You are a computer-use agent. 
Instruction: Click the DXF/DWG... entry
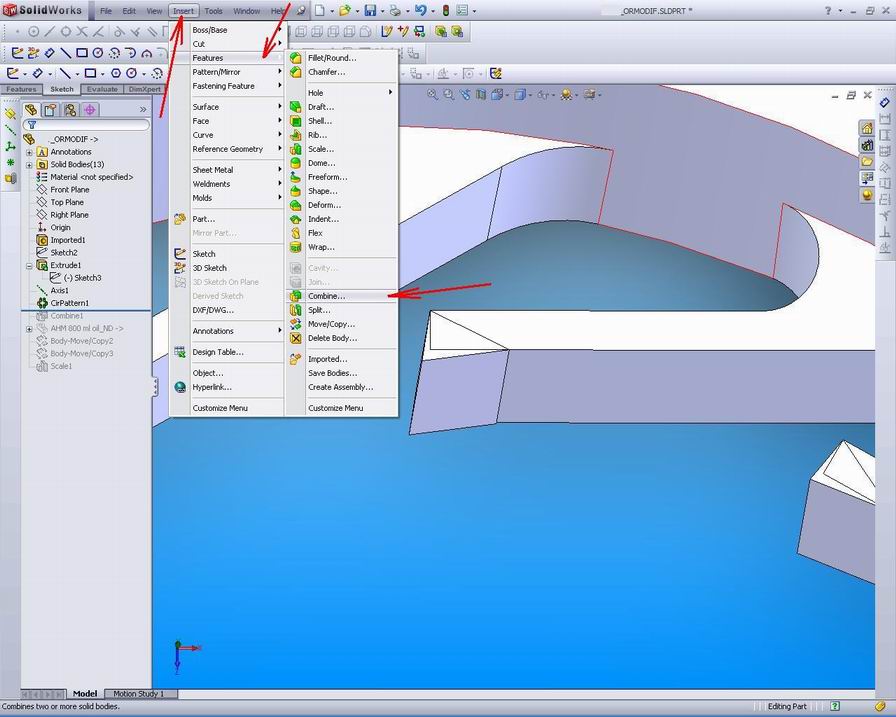click(x=213, y=310)
